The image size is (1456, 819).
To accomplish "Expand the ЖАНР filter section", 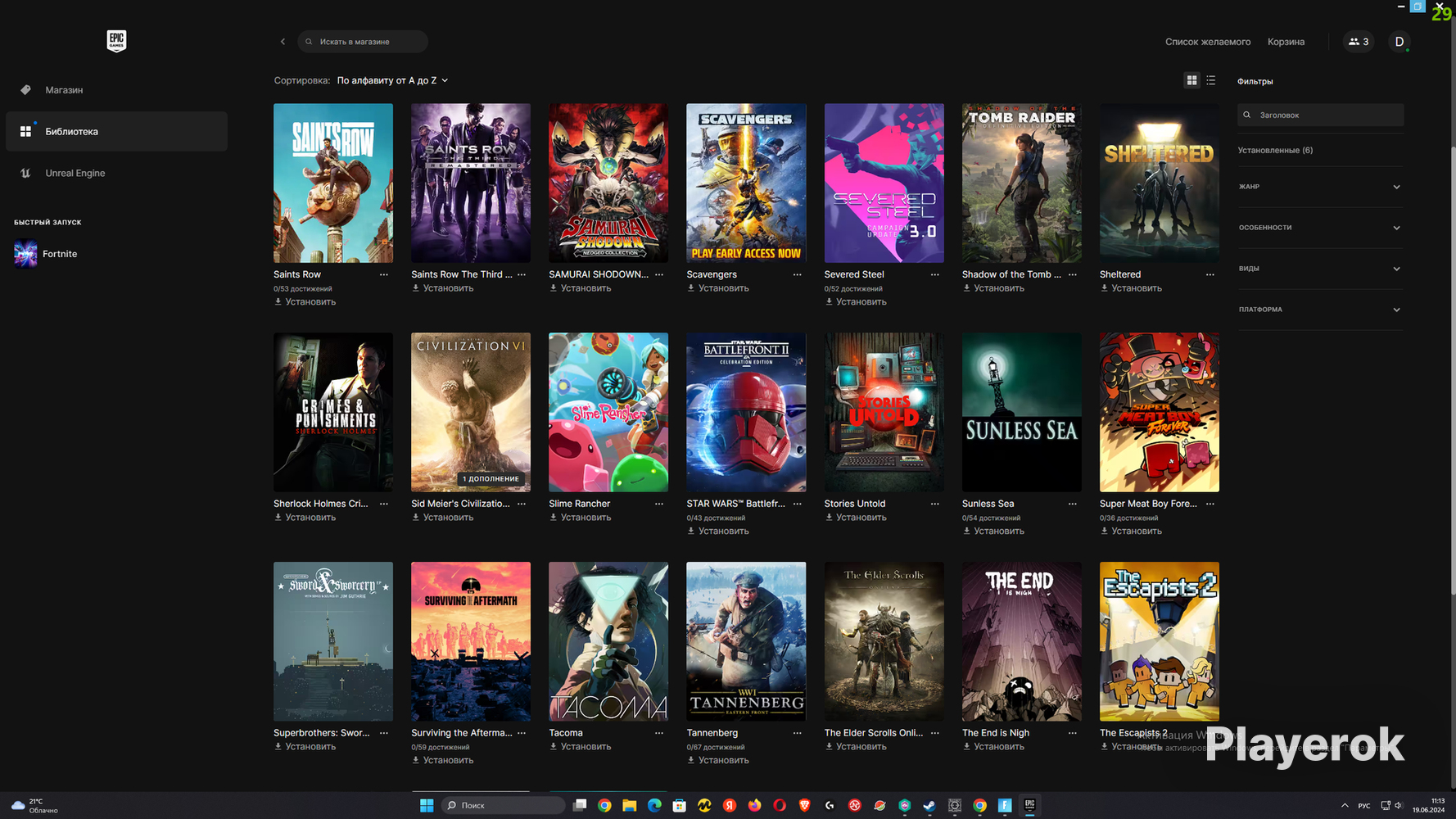I will [1319, 187].
